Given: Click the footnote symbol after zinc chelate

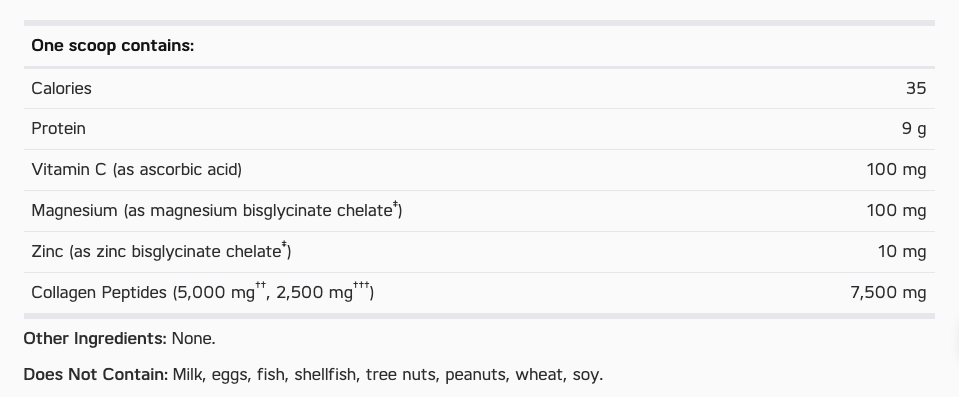Looking at the screenshot, I should (x=284, y=247).
